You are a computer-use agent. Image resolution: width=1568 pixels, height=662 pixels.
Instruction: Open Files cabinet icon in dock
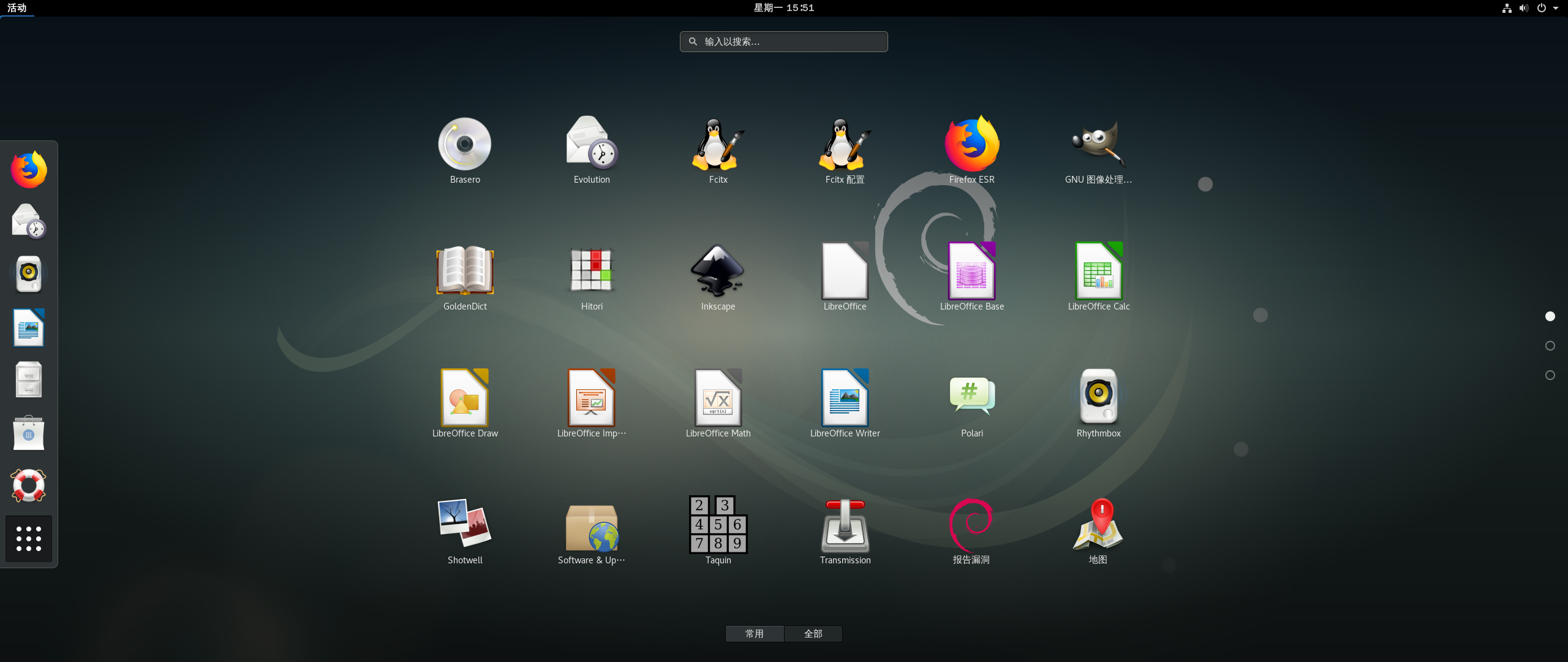[29, 380]
